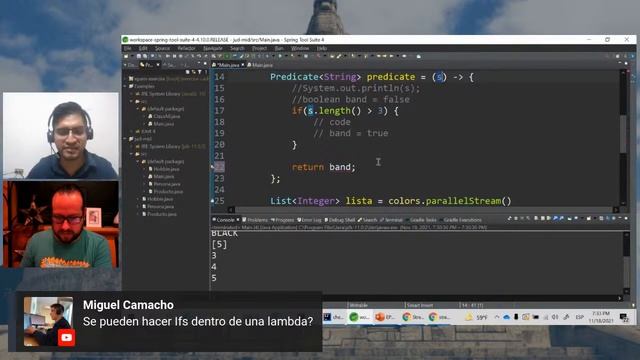Screen dimensions: 640x360
Task: Click the Save toolbar icon
Action: (x=139, y=56)
